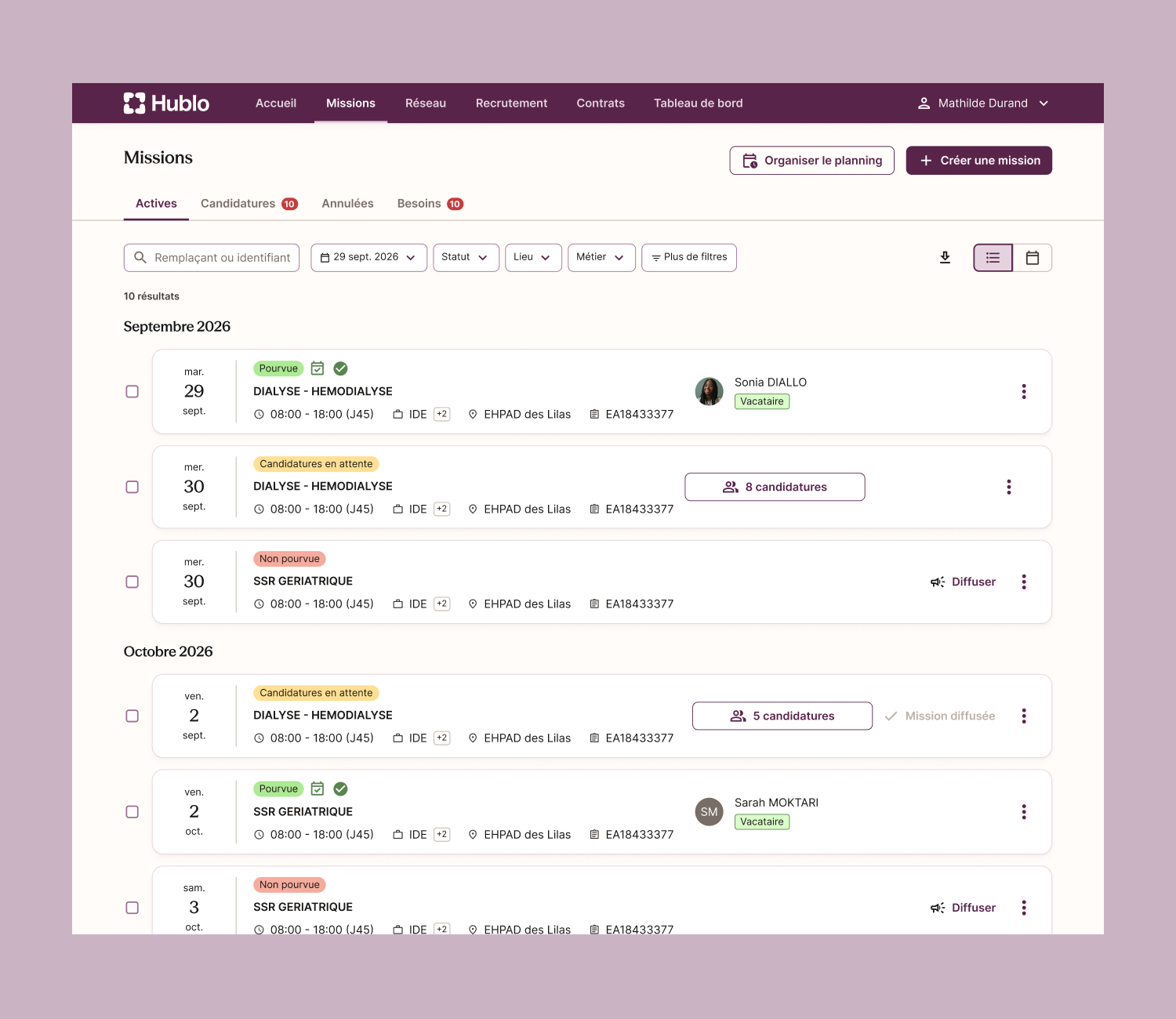Open Contrats in the navigation
The width and height of the screenshot is (1176, 1019).
tap(601, 103)
